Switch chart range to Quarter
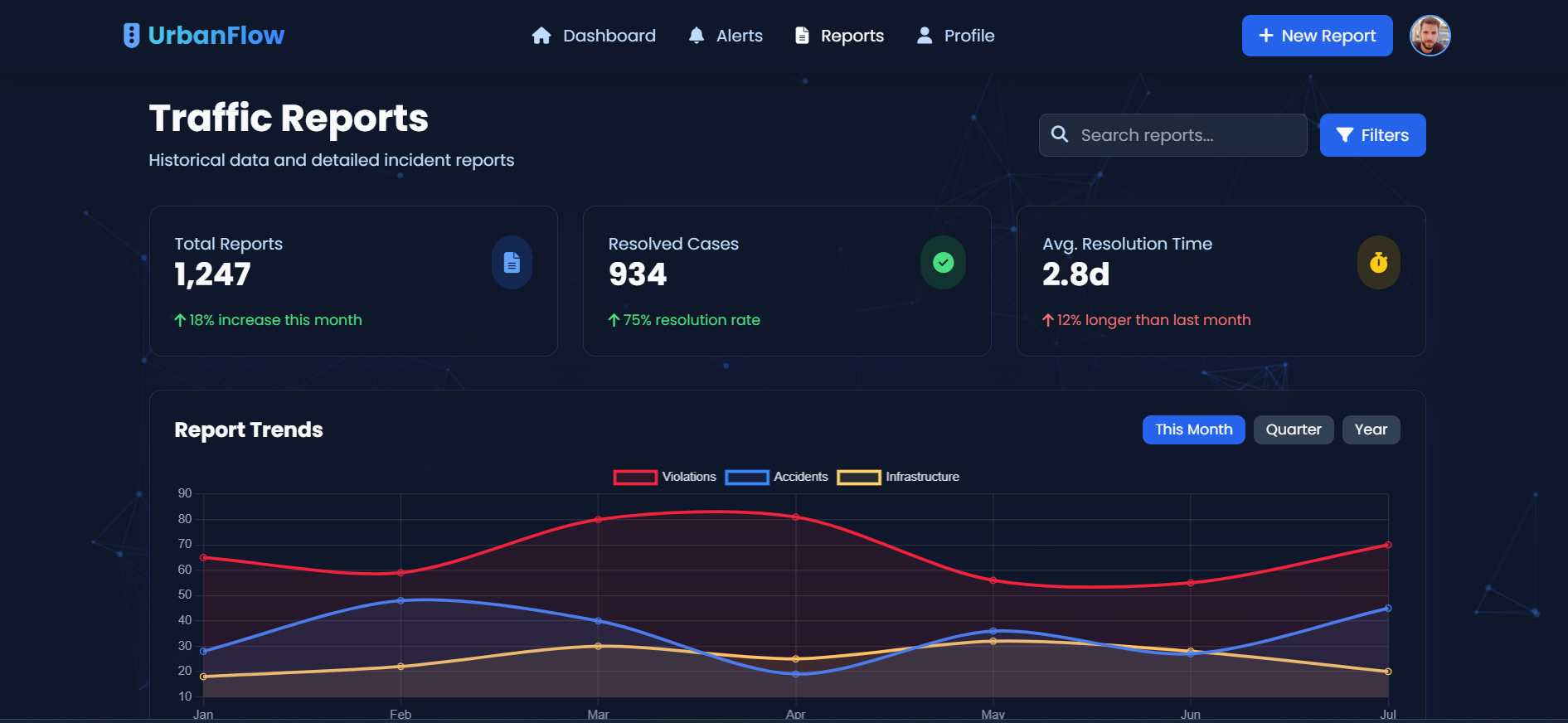1568x723 pixels. [1293, 429]
